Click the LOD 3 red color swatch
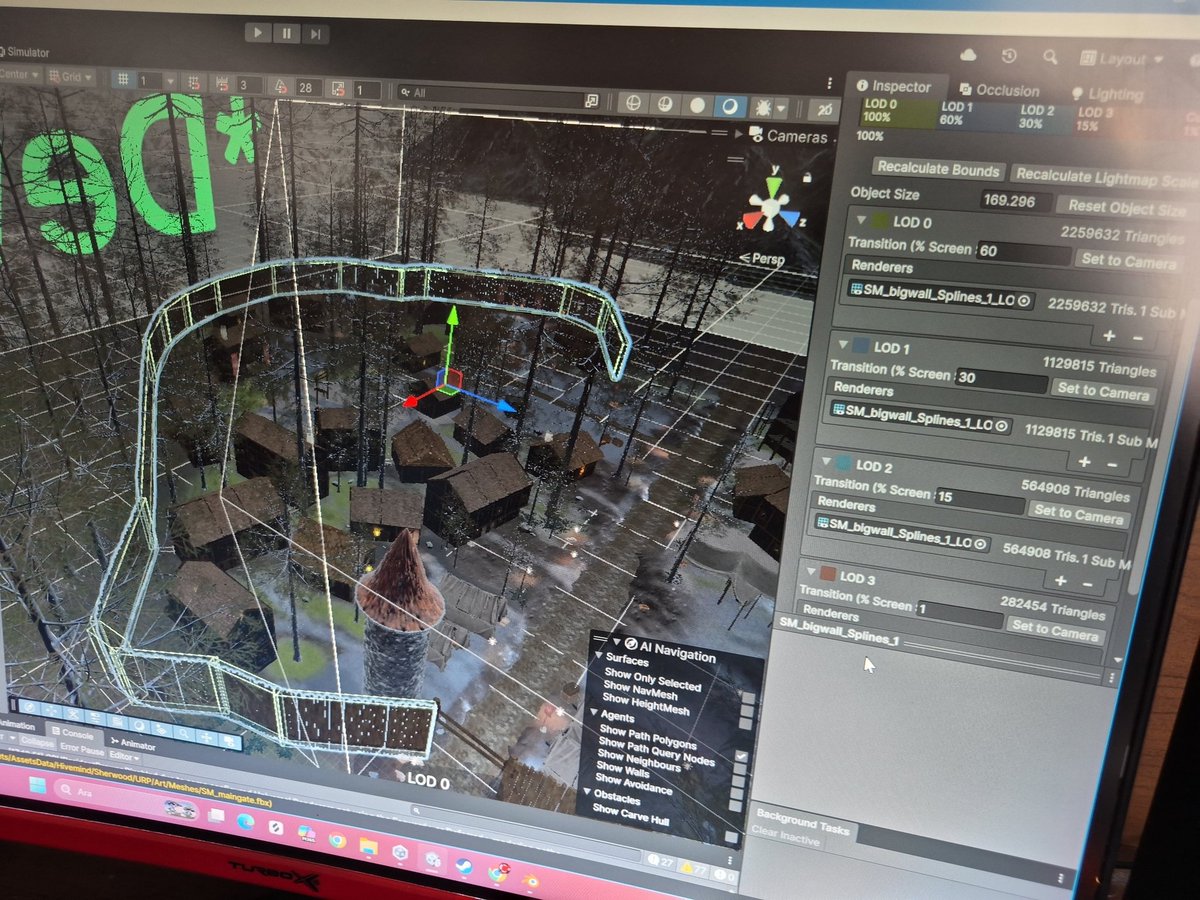The width and height of the screenshot is (1200, 900). [828, 574]
